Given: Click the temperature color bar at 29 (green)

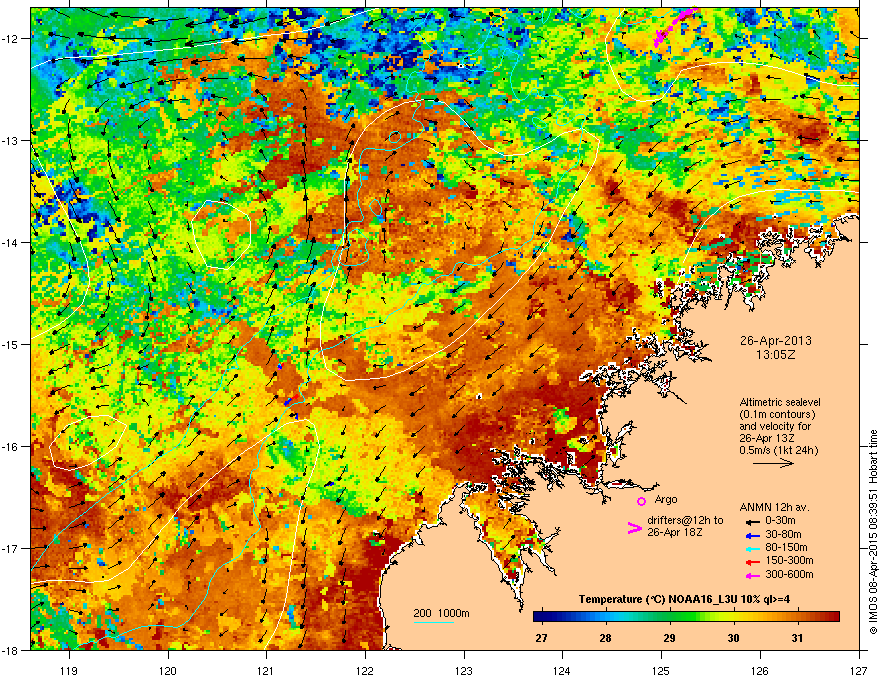Looking at the screenshot, I should (669, 617).
